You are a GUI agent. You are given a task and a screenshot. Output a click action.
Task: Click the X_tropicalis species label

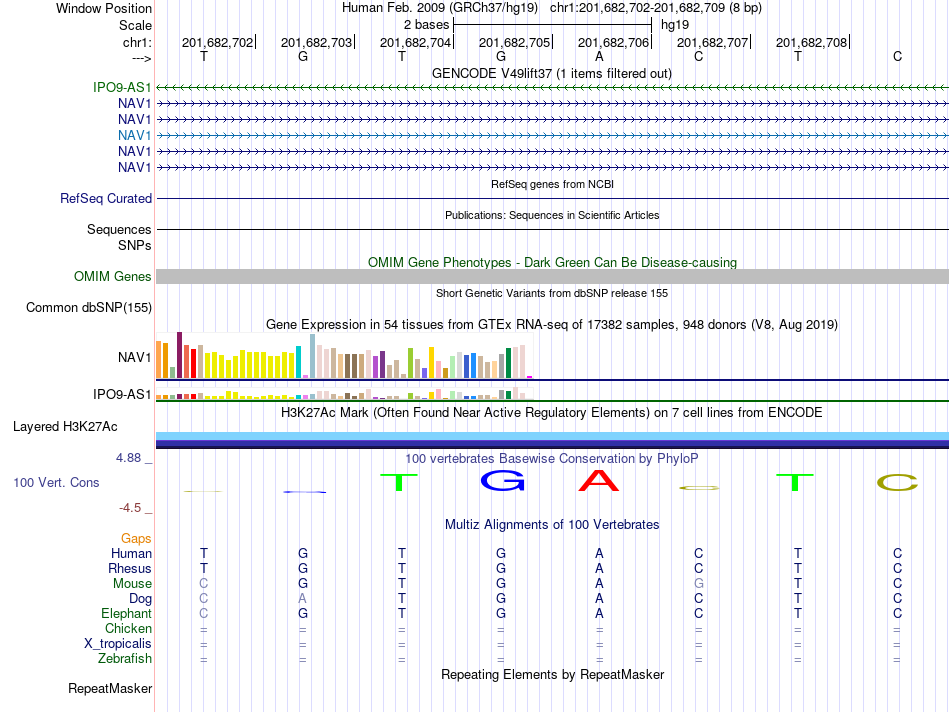pyautogui.click(x=118, y=644)
